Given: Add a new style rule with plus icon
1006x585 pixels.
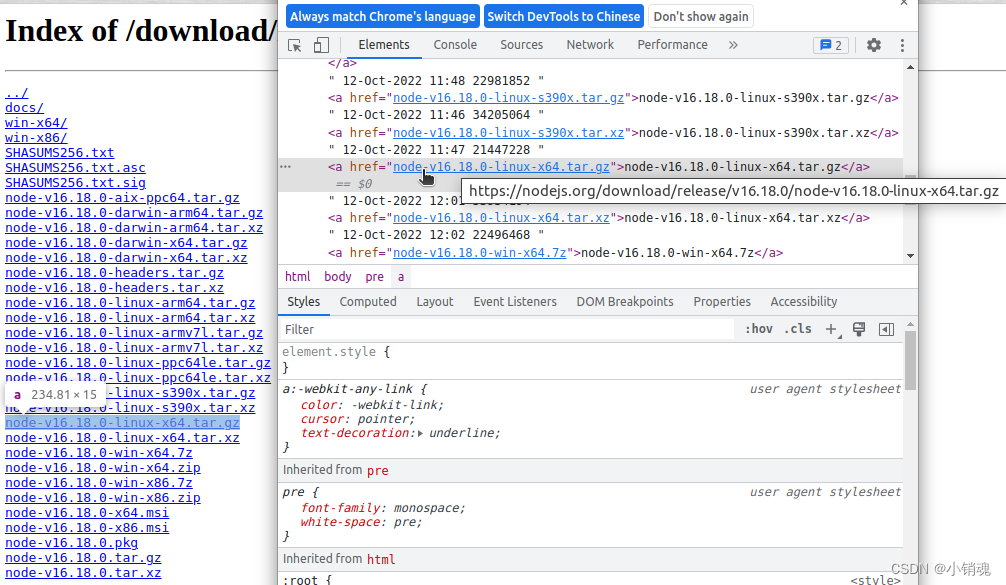Looking at the screenshot, I should pyautogui.click(x=831, y=329).
